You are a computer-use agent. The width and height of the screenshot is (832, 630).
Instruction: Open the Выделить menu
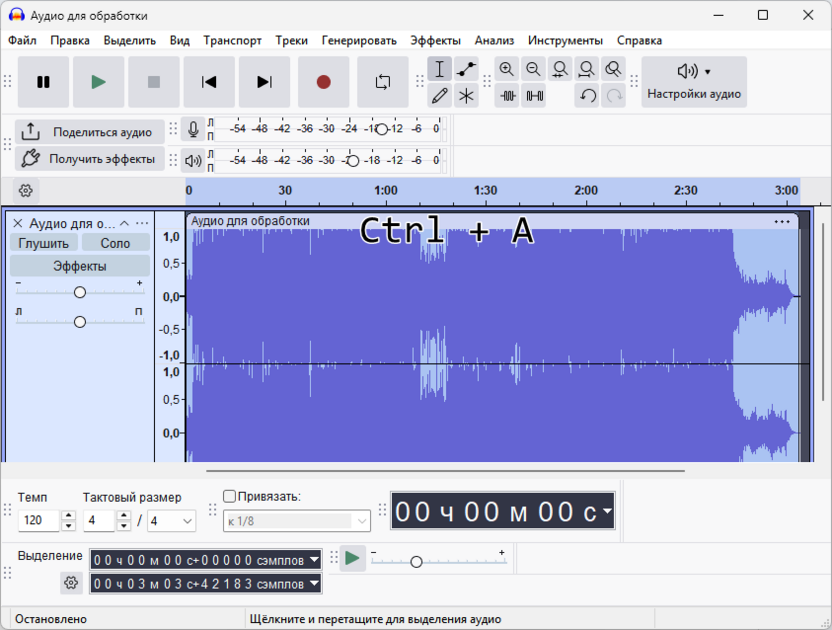[x=129, y=41]
